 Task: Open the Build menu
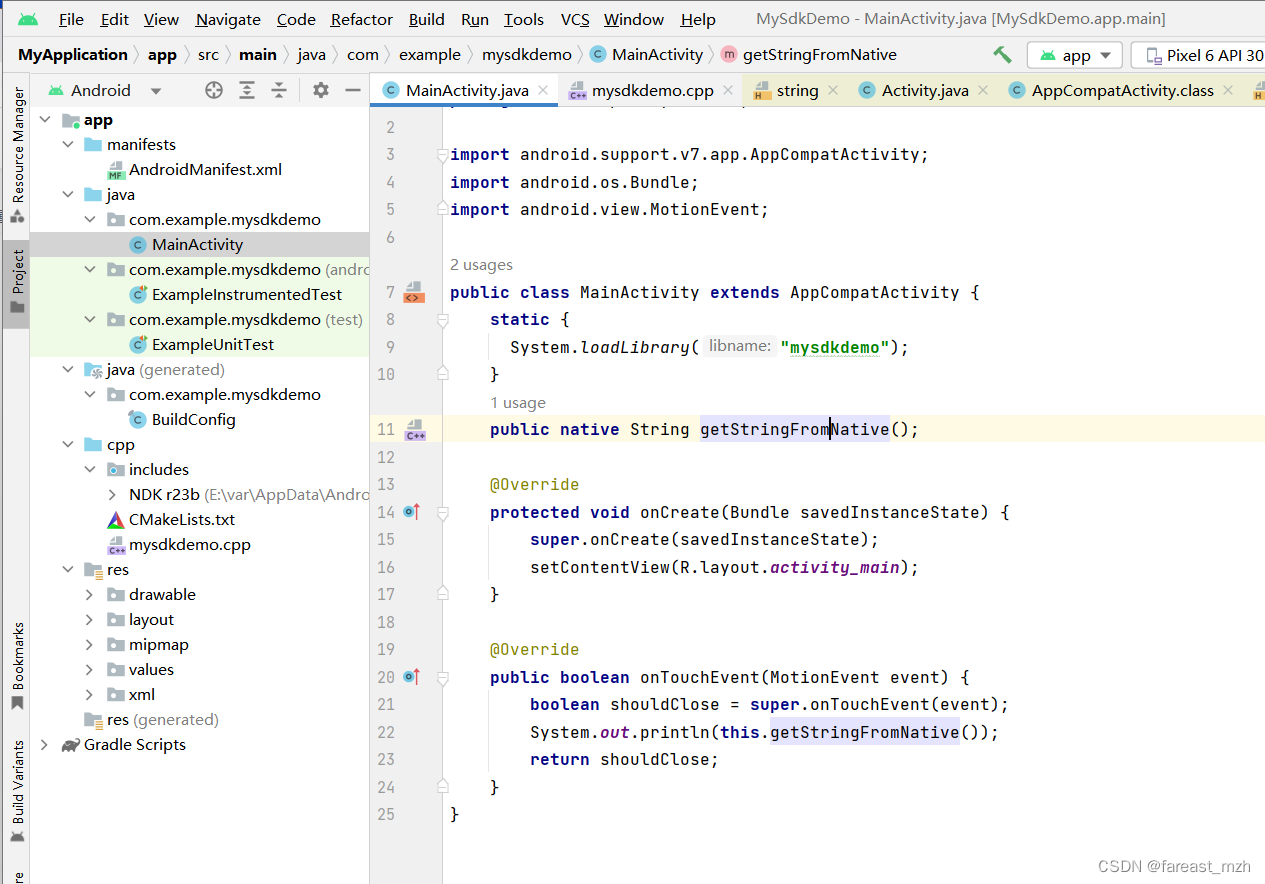[x=427, y=19]
